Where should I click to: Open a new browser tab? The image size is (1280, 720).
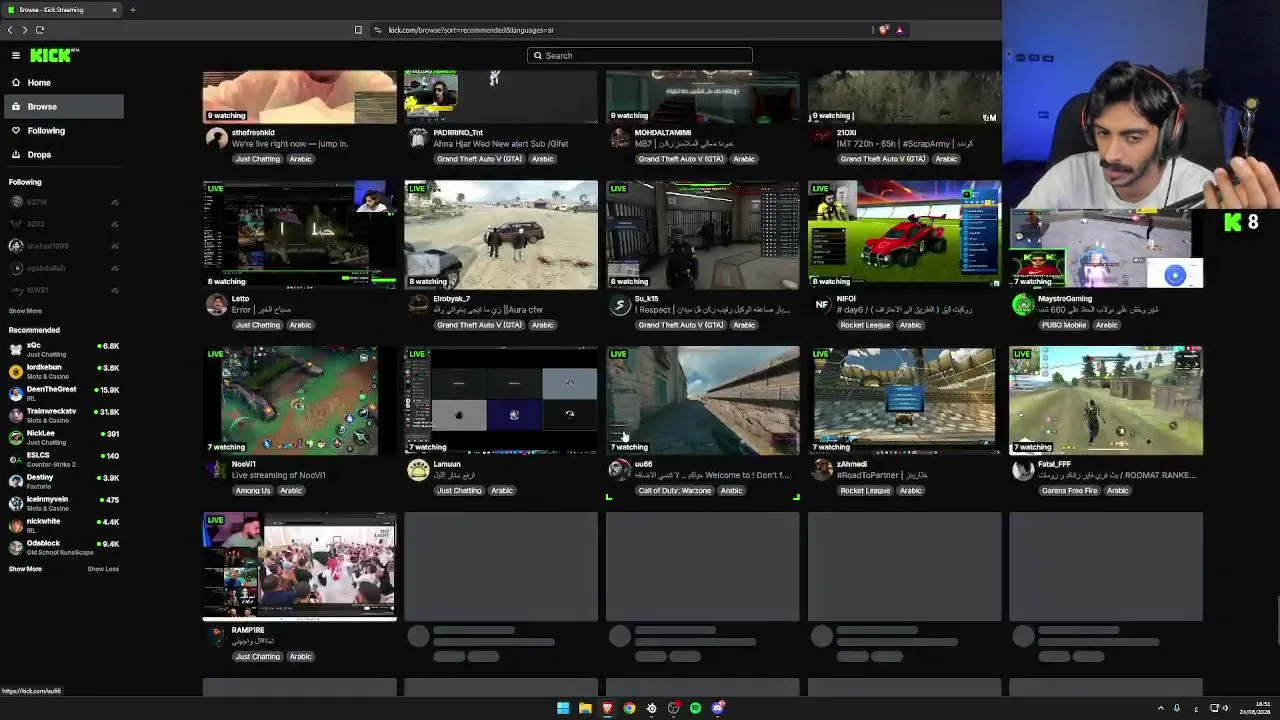pyautogui.click(x=132, y=10)
